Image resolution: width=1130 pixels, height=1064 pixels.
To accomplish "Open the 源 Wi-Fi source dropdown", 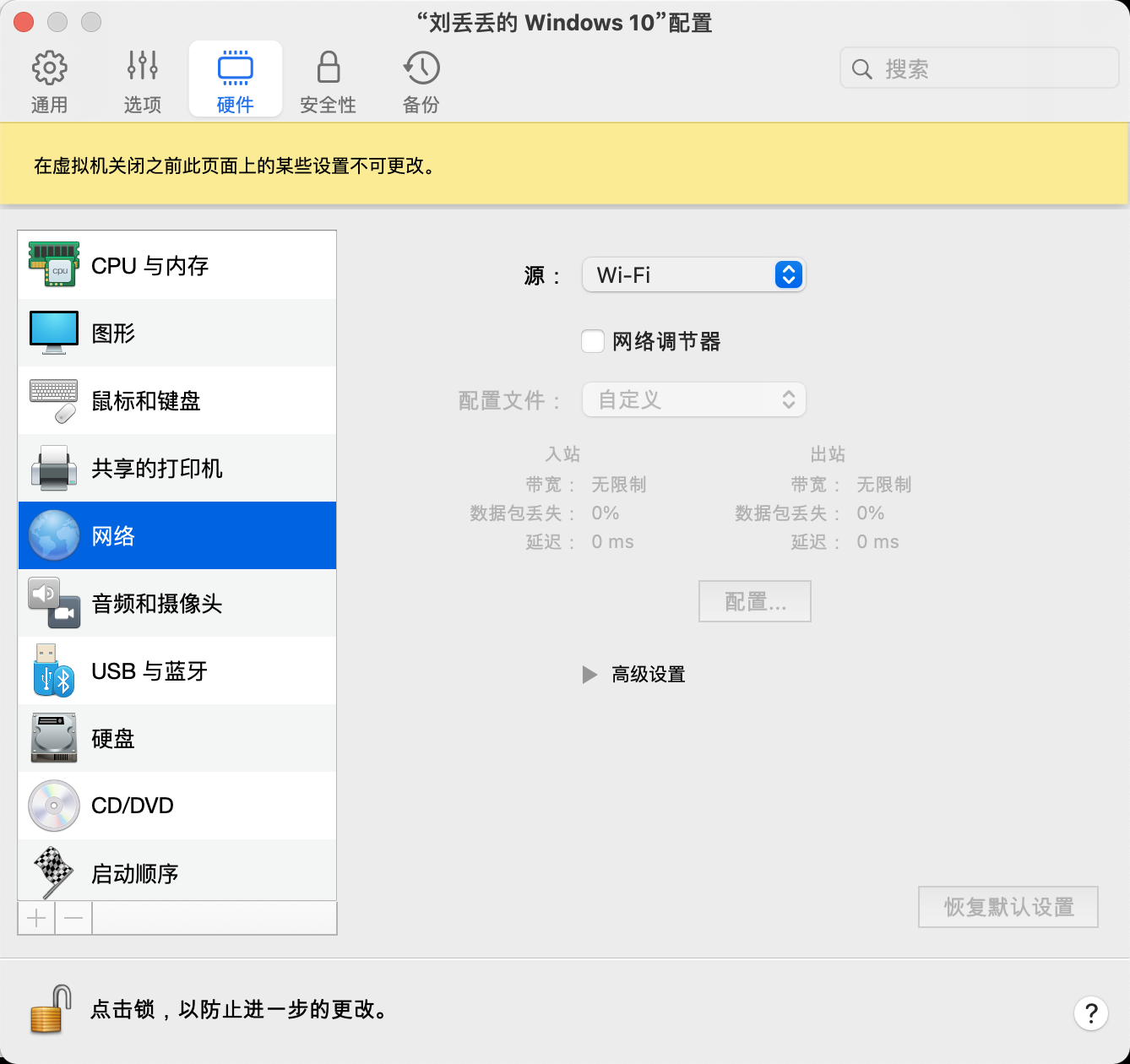I will [694, 275].
